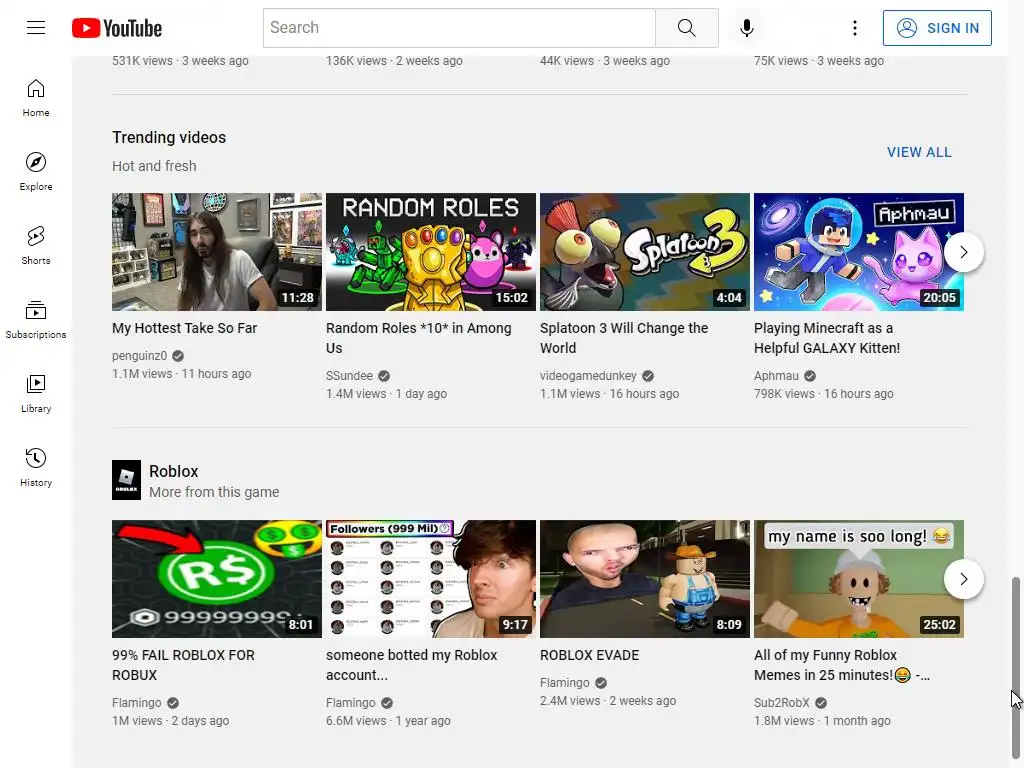Open someone botted my Roblox account thumbnail
This screenshot has height=768, width=1024.
[431, 579]
